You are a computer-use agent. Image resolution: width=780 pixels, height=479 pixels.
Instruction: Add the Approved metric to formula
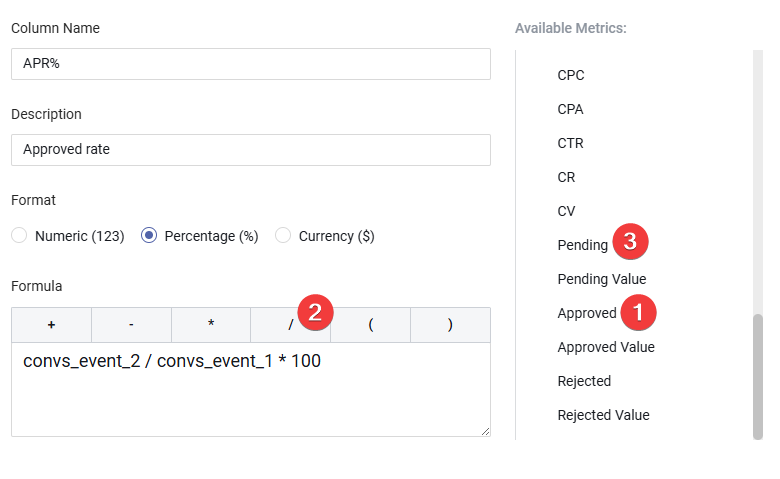tap(587, 313)
